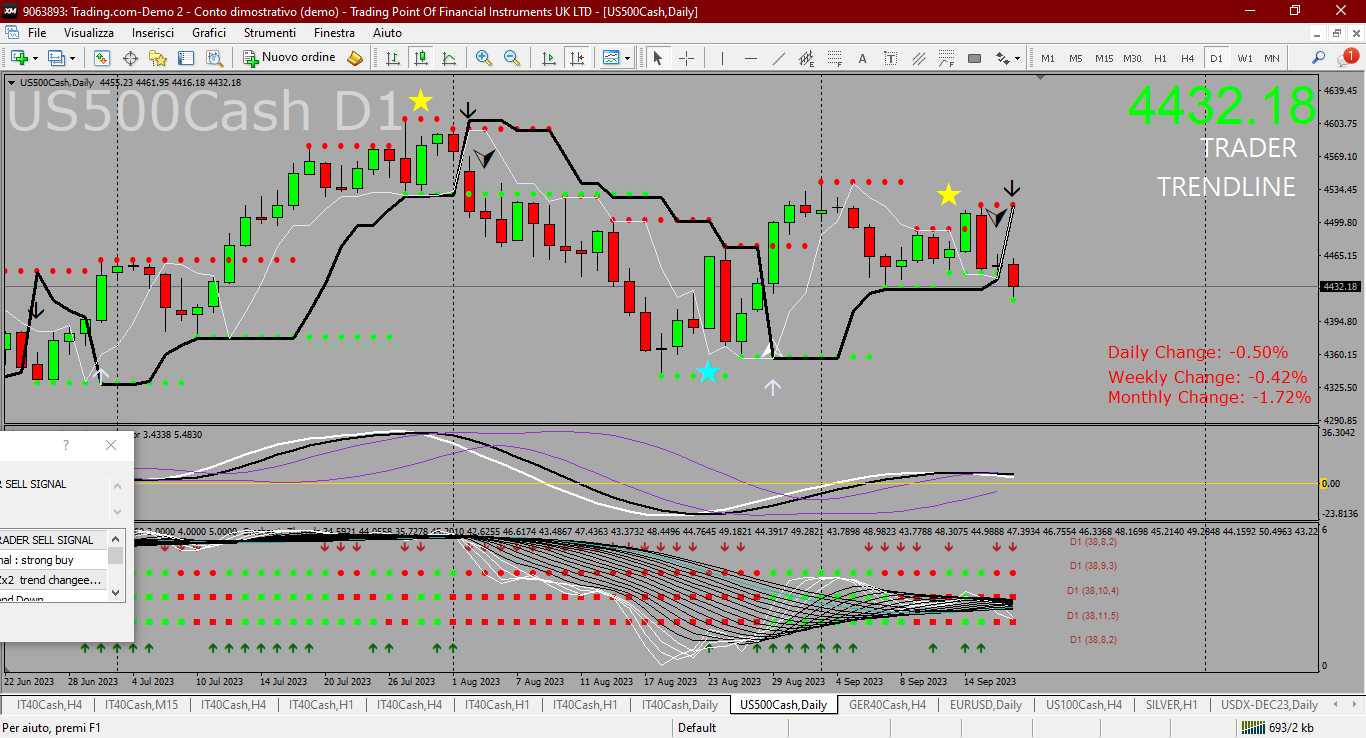Image resolution: width=1366 pixels, height=738 pixels.
Task: Switch to the EURUSD,Daily chart tab
Action: [985, 705]
